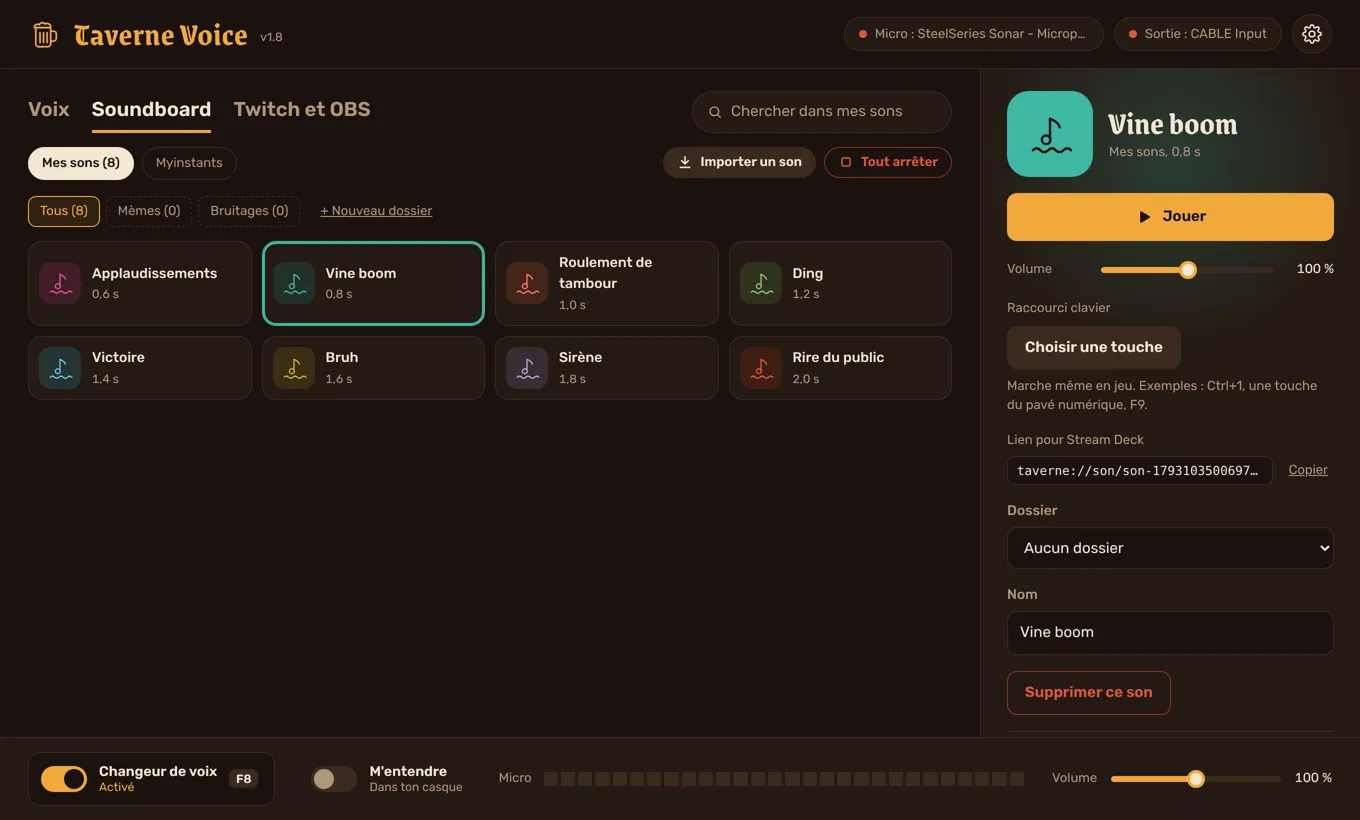
Task: Filter sounds by the Mèmes folder
Action: point(149,211)
